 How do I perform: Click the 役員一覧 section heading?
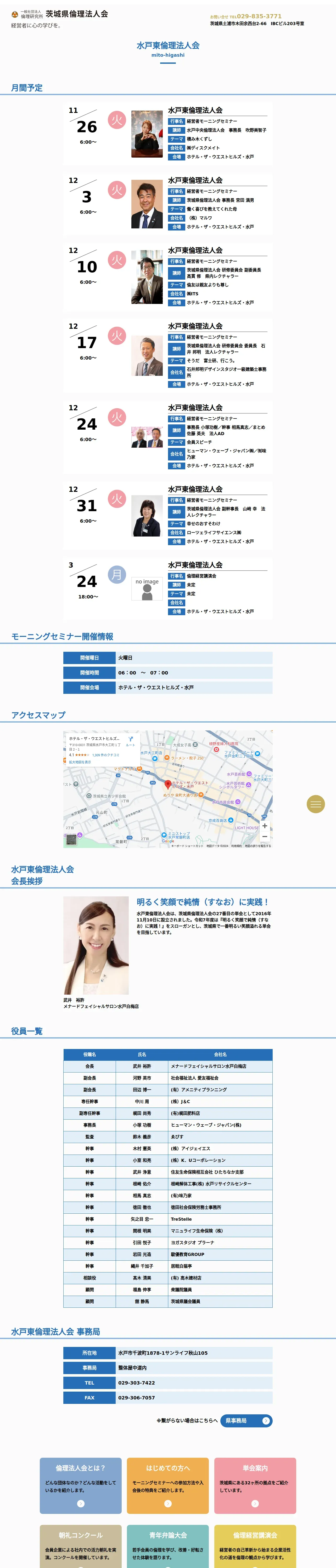27,1031
